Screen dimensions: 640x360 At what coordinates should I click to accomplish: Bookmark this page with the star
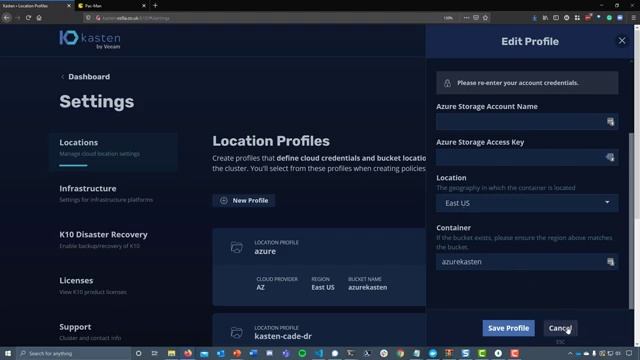tap(485, 18)
